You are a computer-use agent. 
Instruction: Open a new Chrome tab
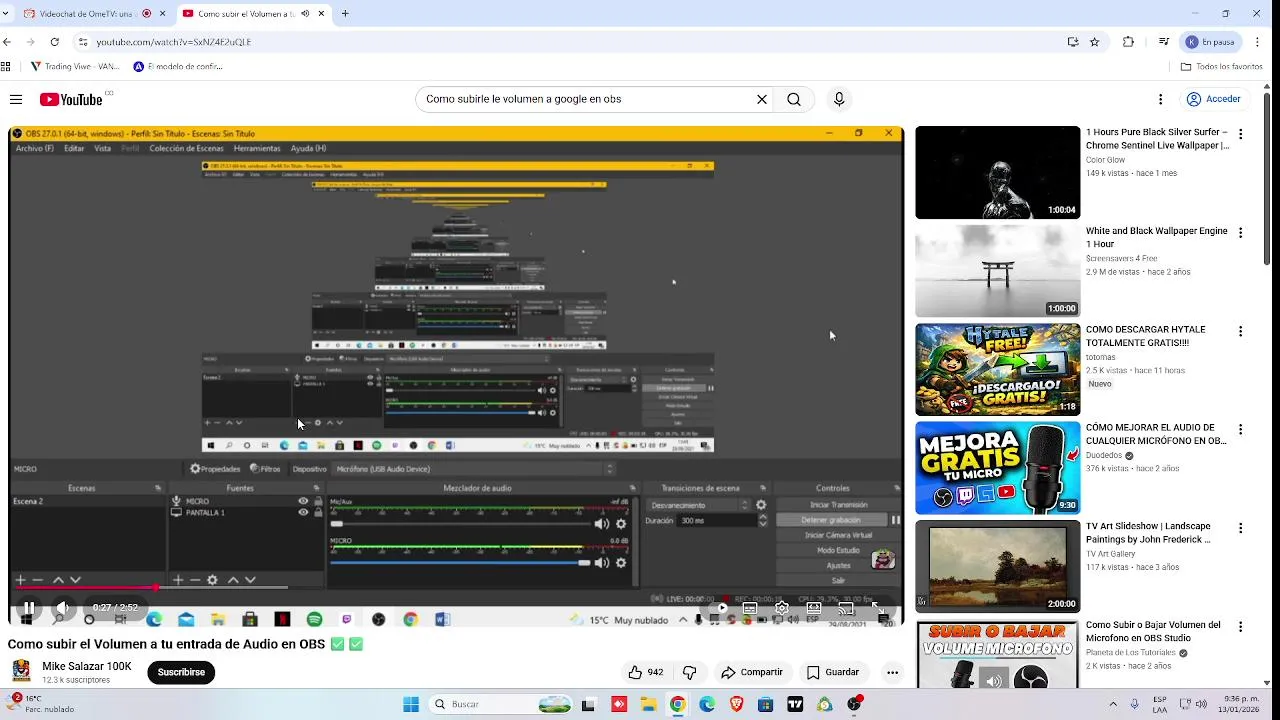coord(345,14)
